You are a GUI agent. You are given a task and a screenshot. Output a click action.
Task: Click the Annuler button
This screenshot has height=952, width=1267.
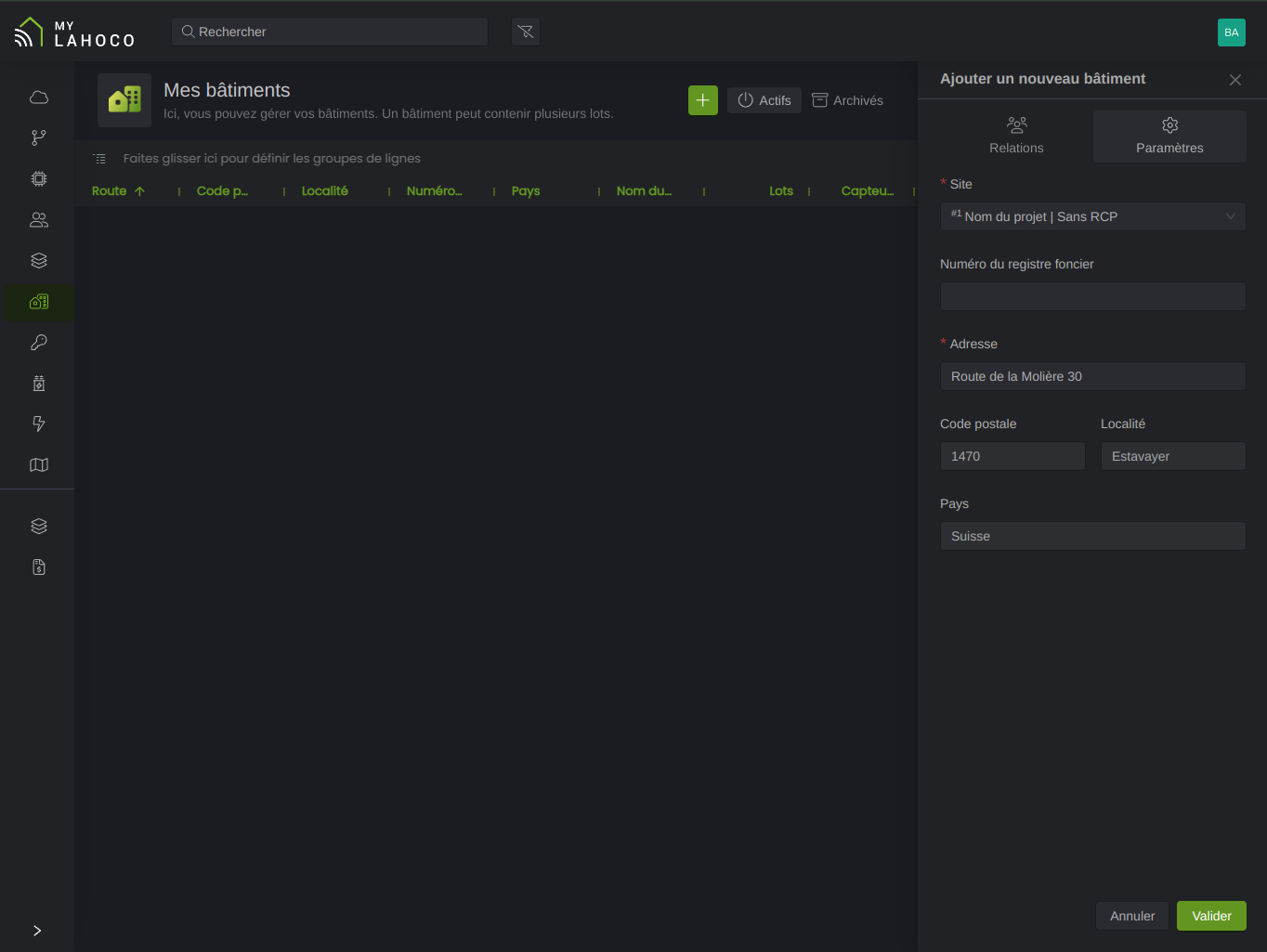[1132, 916]
